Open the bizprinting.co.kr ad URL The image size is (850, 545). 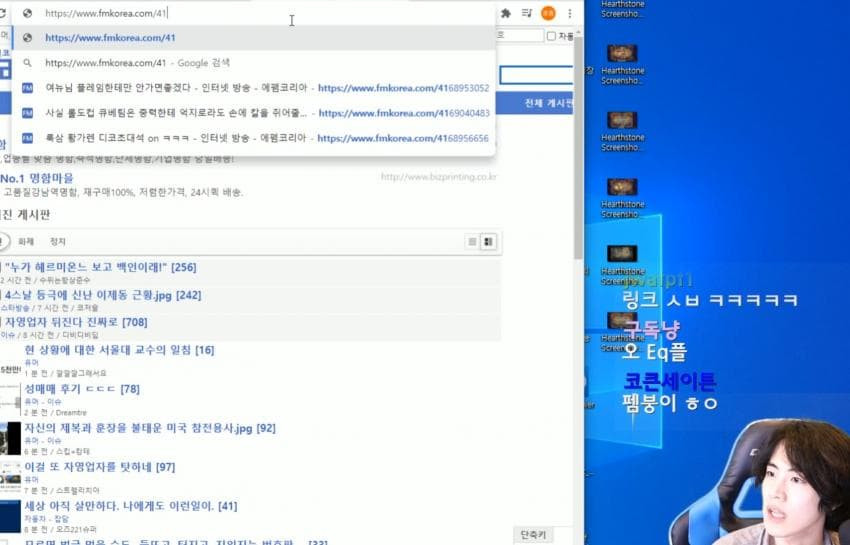(438, 177)
